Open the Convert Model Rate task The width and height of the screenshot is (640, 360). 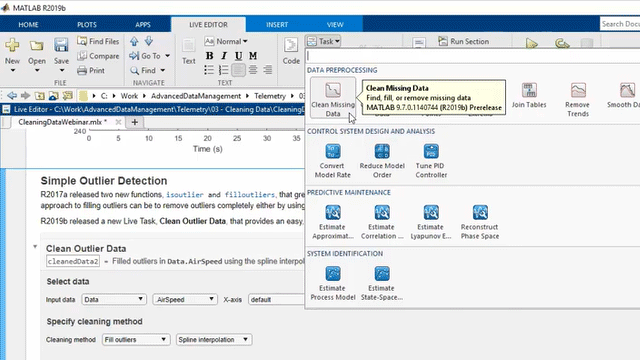pyautogui.click(x=333, y=161)
